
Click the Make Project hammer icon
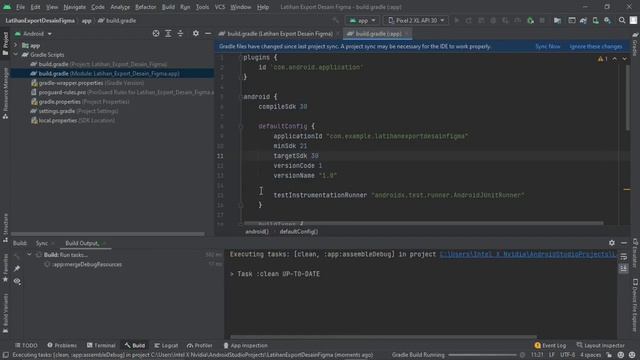click(x=336, y=20)
